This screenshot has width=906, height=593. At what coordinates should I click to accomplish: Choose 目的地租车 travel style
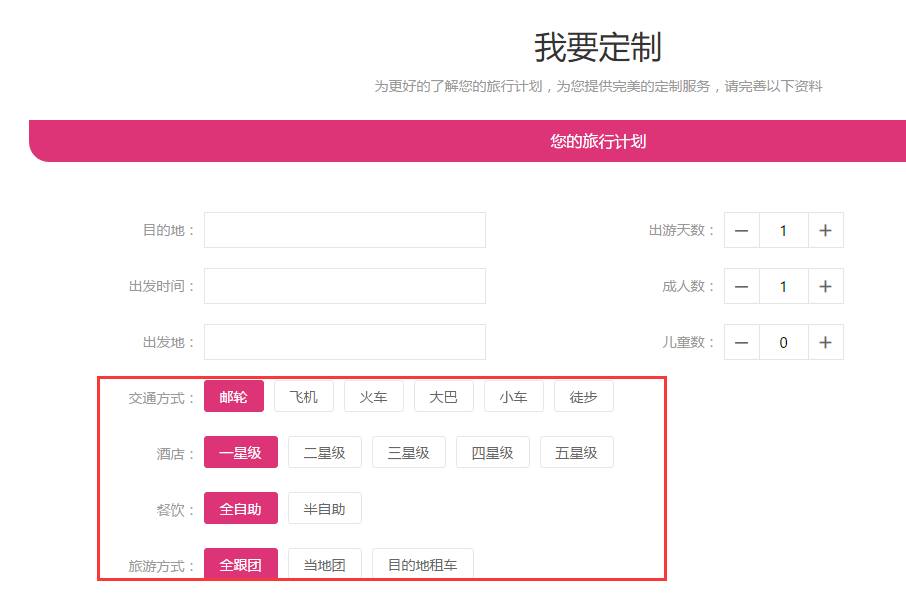pos(422,565)
